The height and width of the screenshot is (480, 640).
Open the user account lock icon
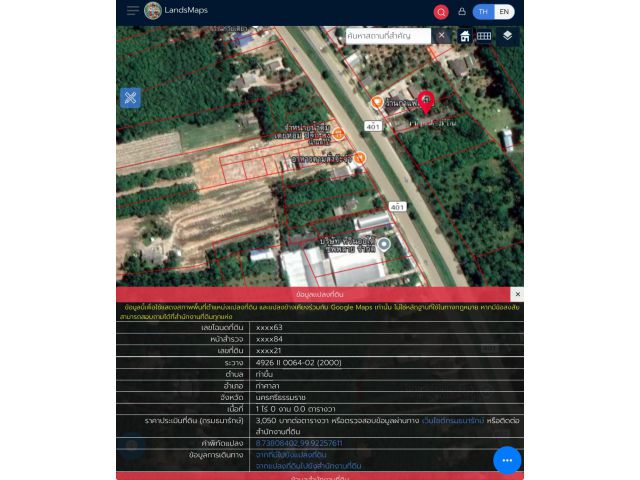click(462, 11)
